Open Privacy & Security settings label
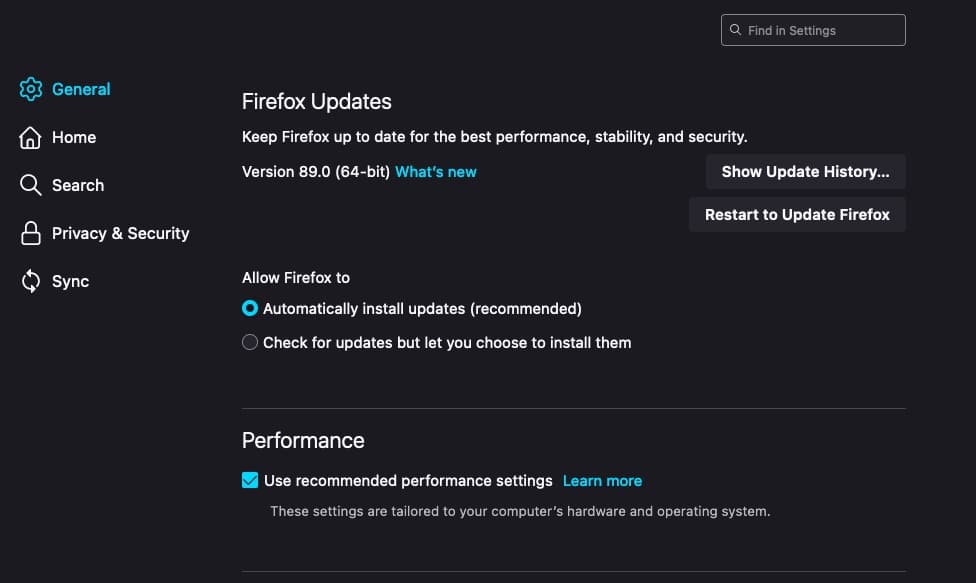 click(x=120, y=233)
